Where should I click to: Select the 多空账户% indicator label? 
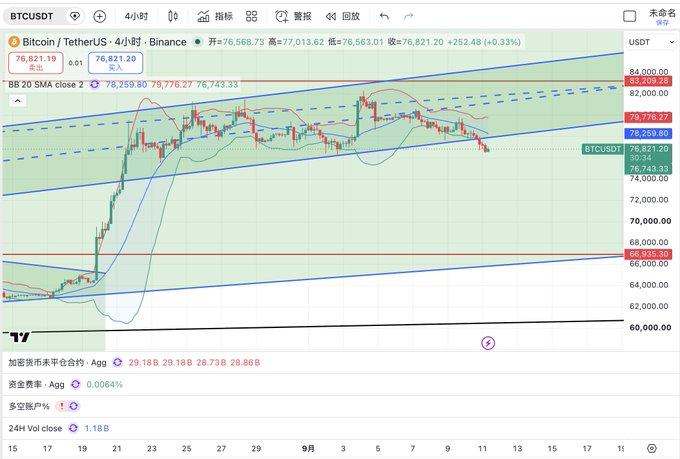29,406
